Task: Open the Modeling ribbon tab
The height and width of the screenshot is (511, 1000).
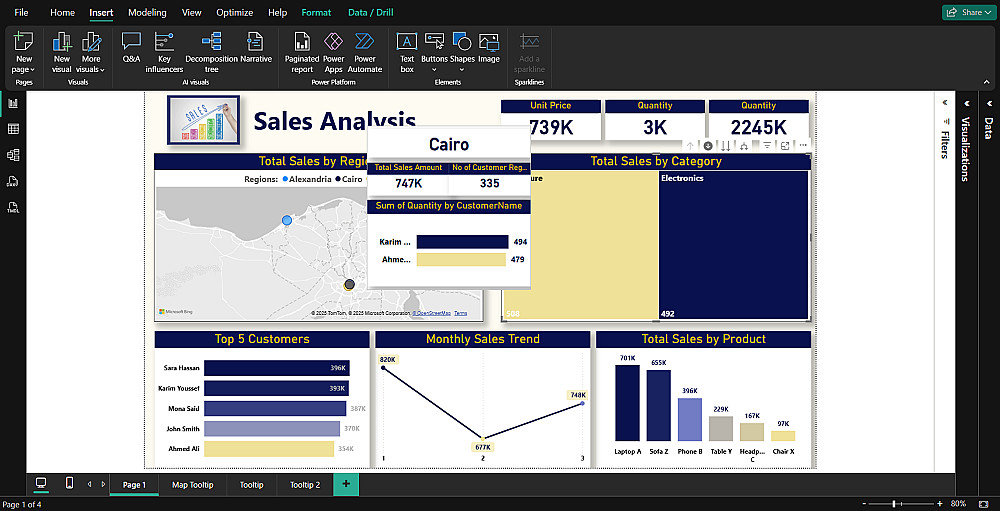Action: coord(147,12)
